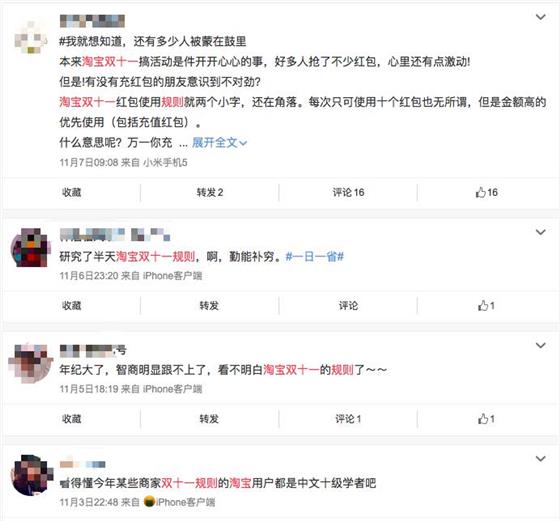Image resolution: width=560 pixels, height=521 pixels.
Task: Open the chevron menu on the last post
Action: [541, 459]
